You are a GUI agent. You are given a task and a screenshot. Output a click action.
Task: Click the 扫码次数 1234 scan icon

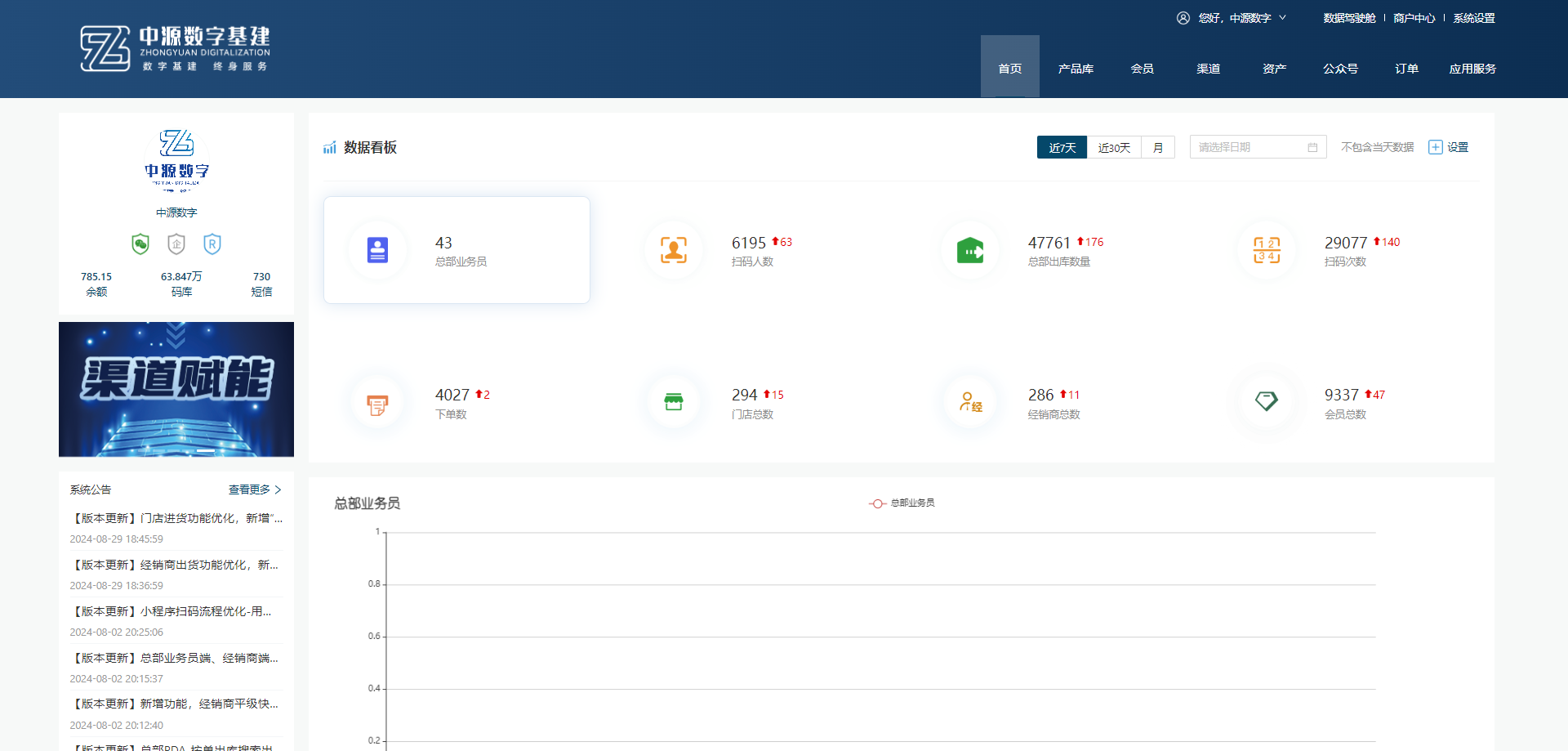[1267, 250]
